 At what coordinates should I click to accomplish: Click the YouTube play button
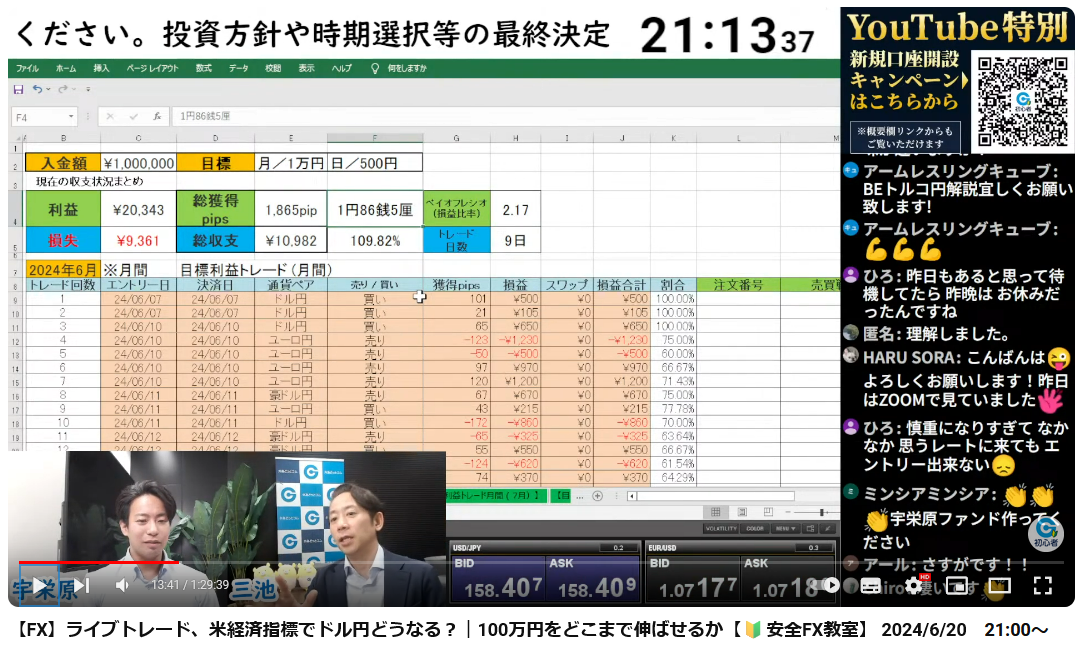pyautogui.click(x=40, y=585)
